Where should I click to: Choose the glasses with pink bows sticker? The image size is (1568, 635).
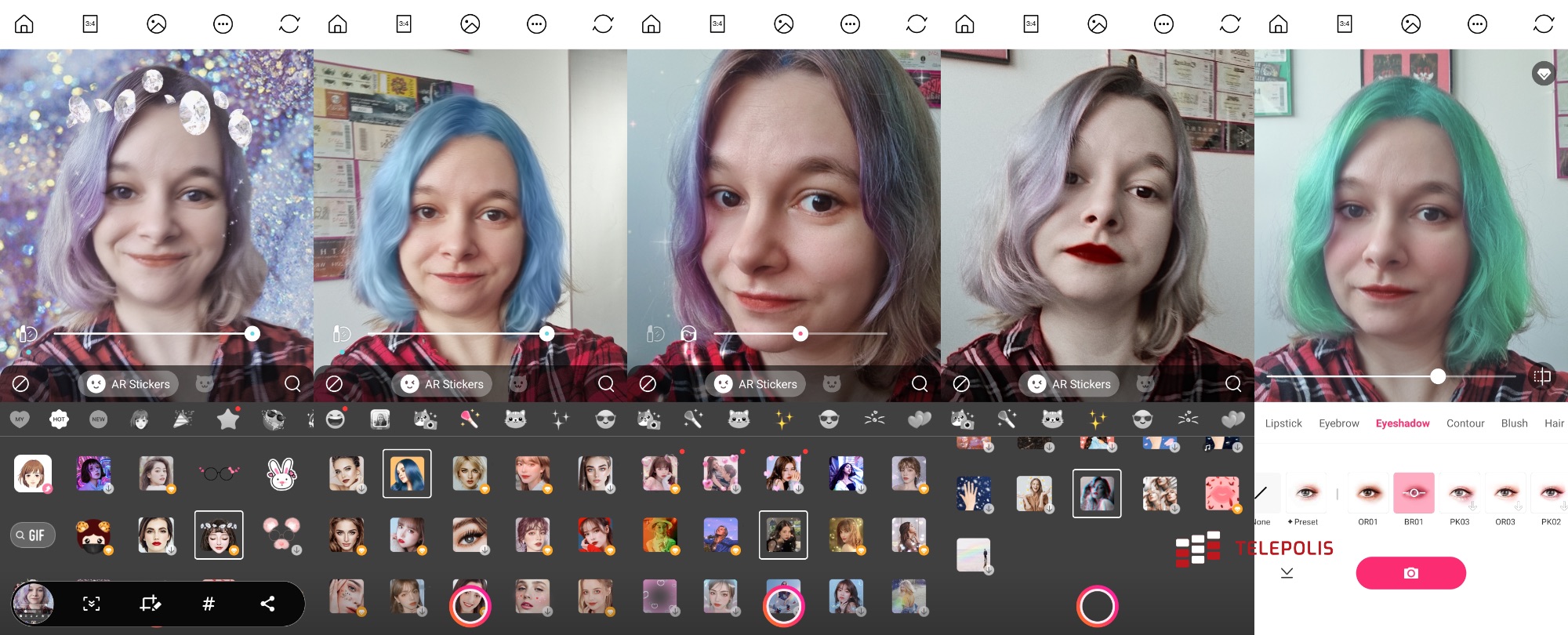click(x=219, y=474)
